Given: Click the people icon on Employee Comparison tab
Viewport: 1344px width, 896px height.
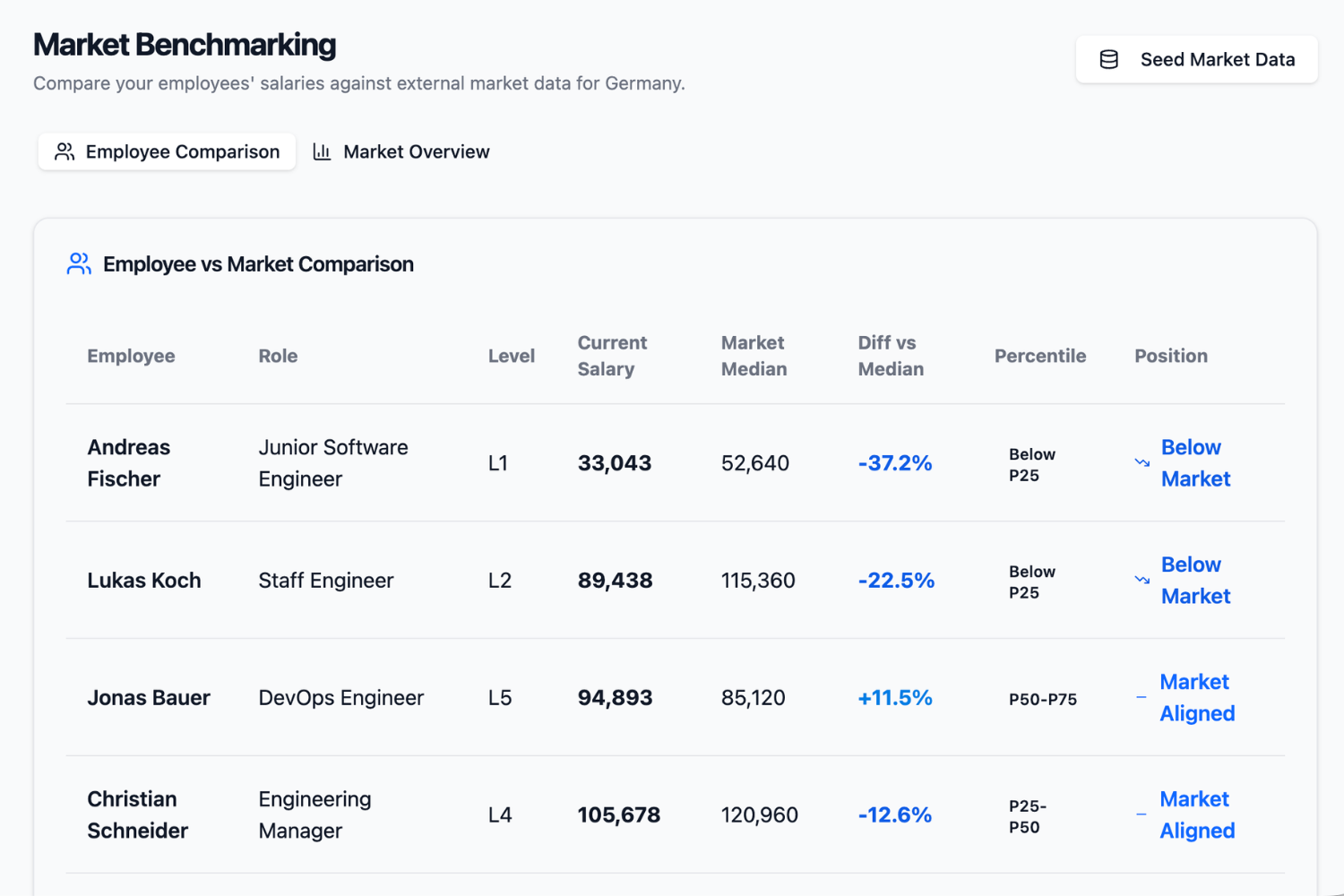Looking at the screenshot, I should point(65,151).
